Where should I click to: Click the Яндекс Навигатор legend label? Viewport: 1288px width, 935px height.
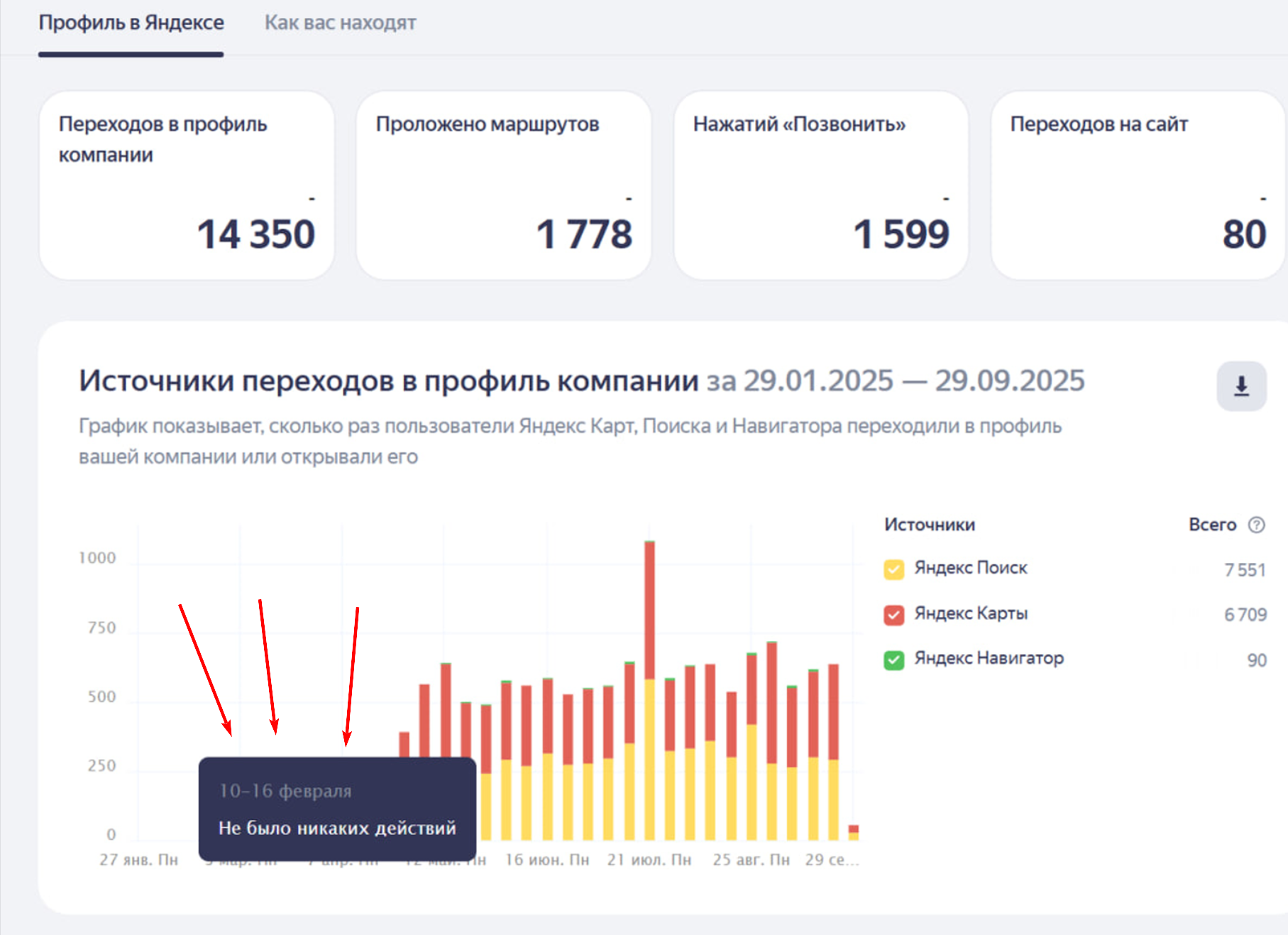point(989,658)
